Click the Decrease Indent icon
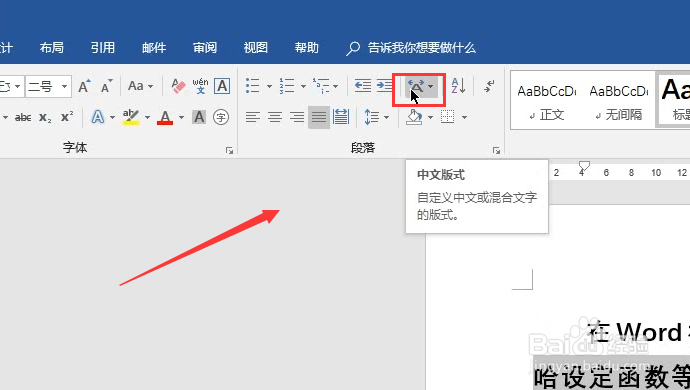This screenshot has height=390, width=690. pyautogui.click(x=363, y=86)
